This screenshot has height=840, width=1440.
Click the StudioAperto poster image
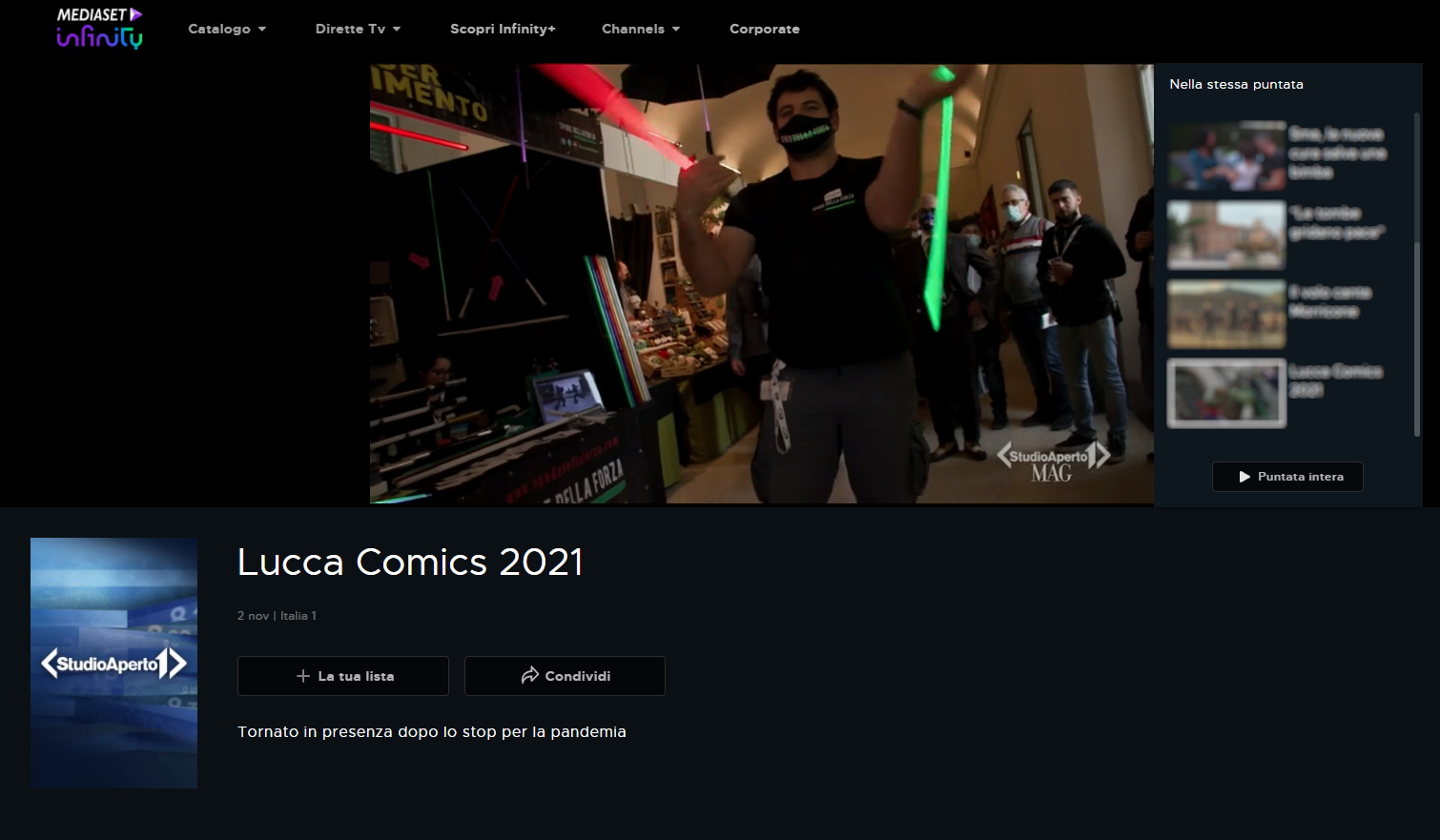[113, 663]
